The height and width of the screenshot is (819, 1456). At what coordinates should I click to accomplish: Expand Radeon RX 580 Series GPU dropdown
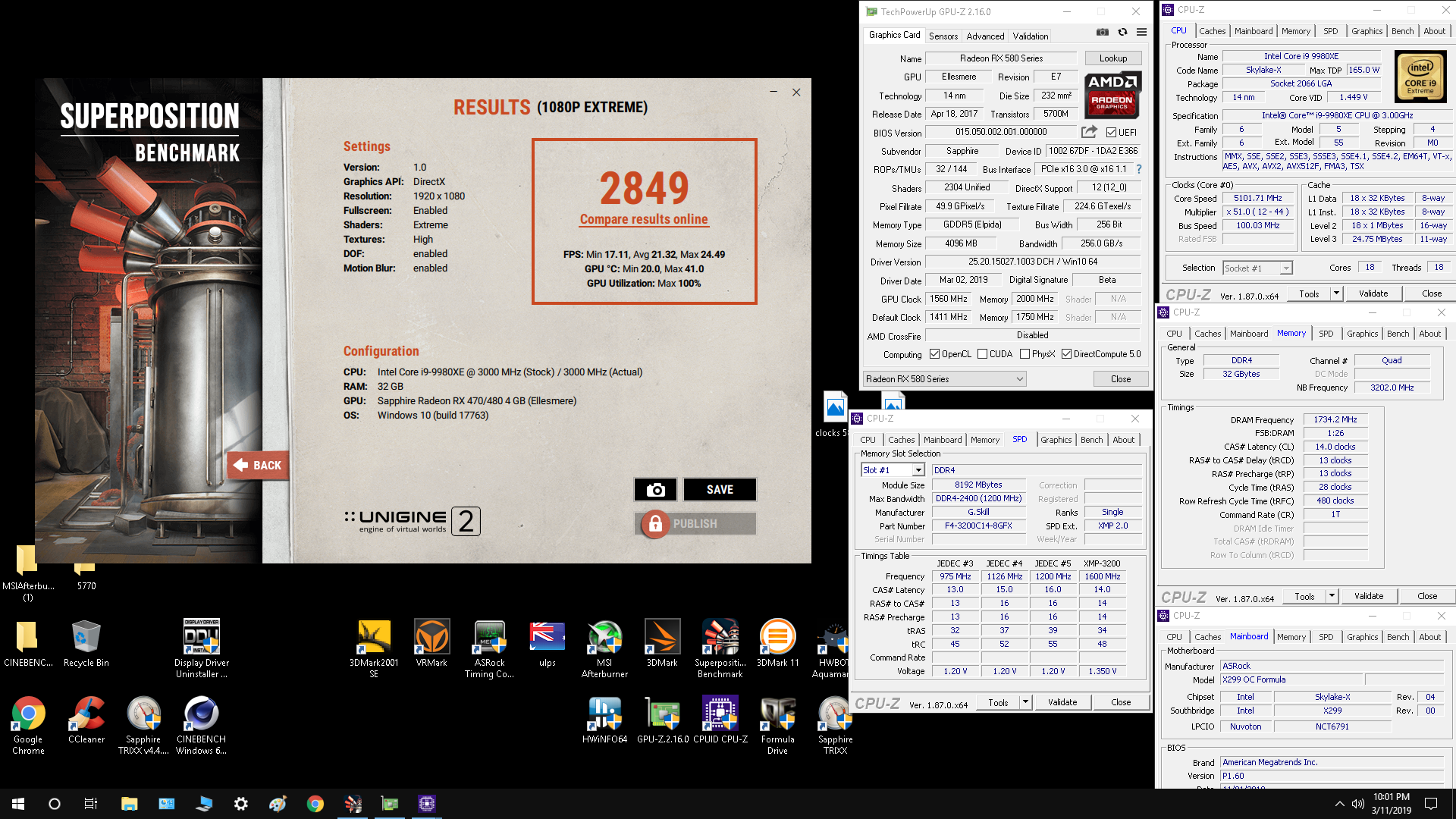(944, 379)
